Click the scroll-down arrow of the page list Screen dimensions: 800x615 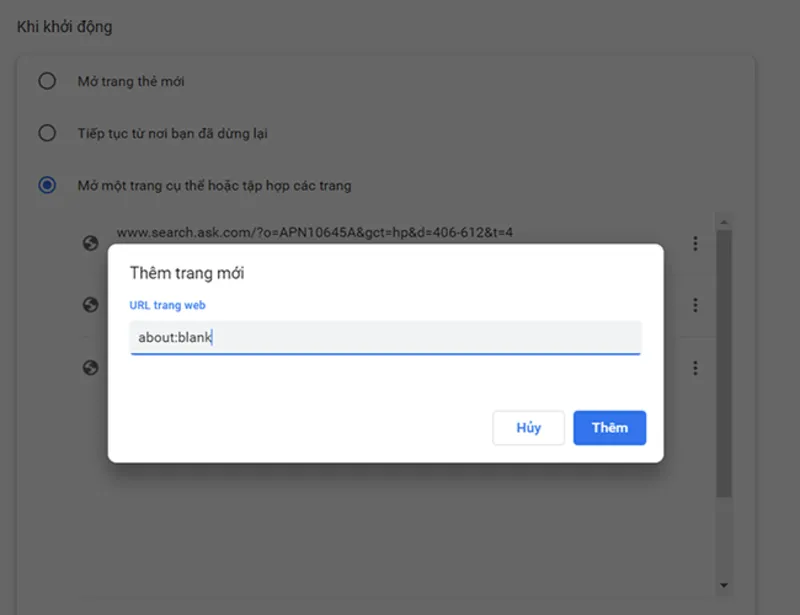723,585
